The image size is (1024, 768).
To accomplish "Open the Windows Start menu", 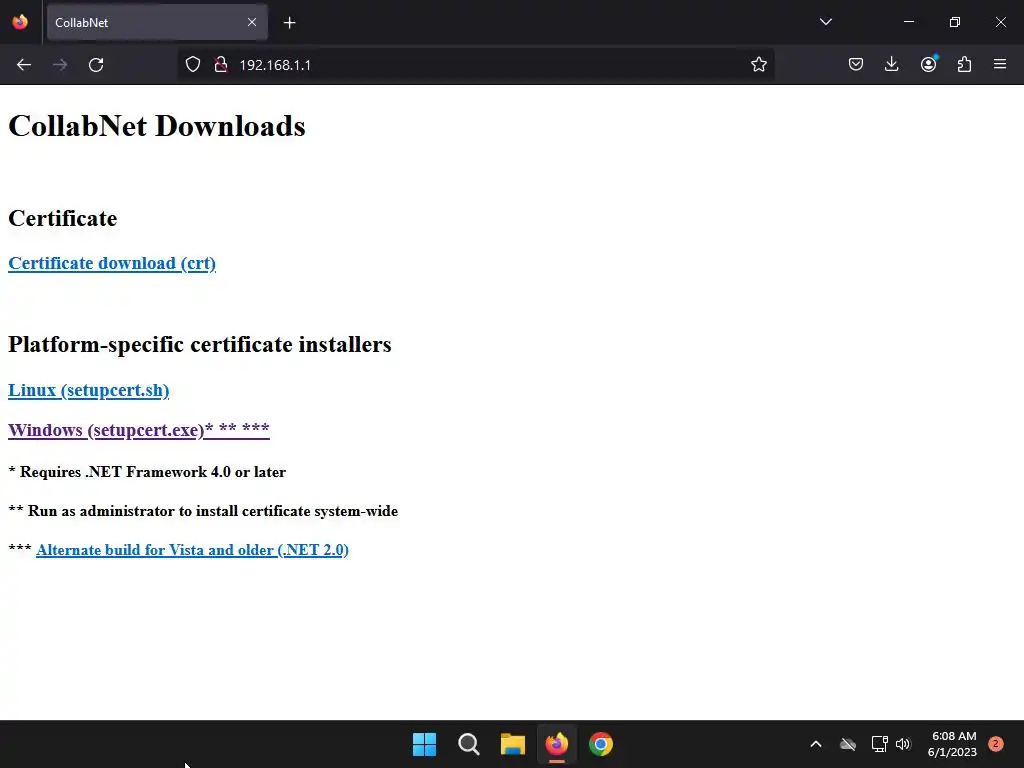I will [x=424, y=744].
